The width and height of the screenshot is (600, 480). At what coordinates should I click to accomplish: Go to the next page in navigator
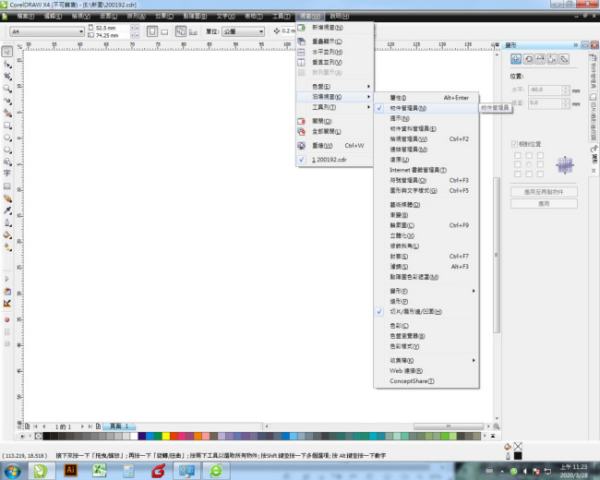pyautogui.click(x=82, y=426)
